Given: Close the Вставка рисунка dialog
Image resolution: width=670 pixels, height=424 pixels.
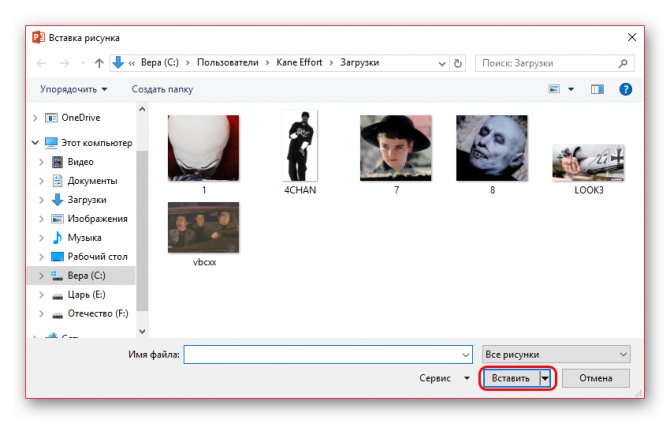Looking at the screenshot, I should (632, 37).
